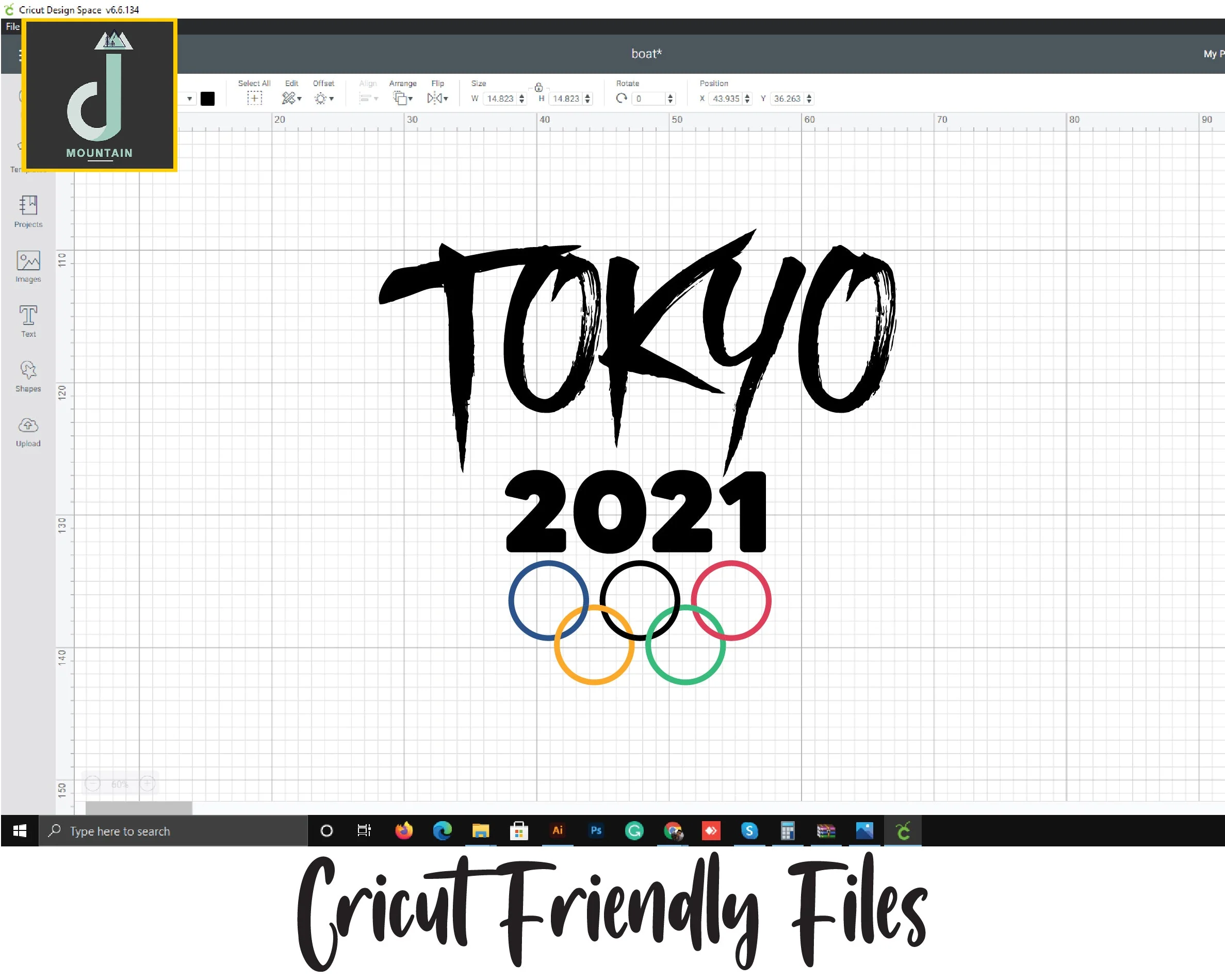The width and height of the screenshot is (1225, 980).
Task: Select the TOKYO brush lettering on canvas
Action: [638, 351]
